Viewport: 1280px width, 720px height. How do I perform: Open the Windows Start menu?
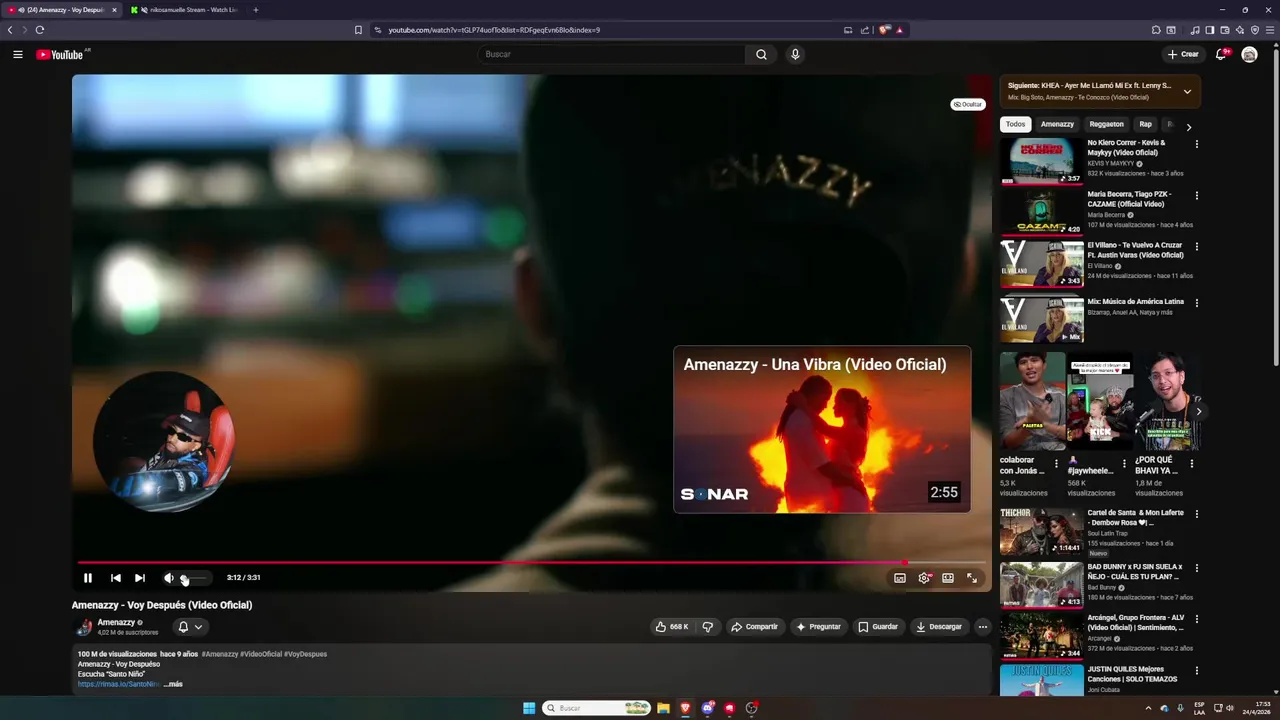[x=529, y=708]
